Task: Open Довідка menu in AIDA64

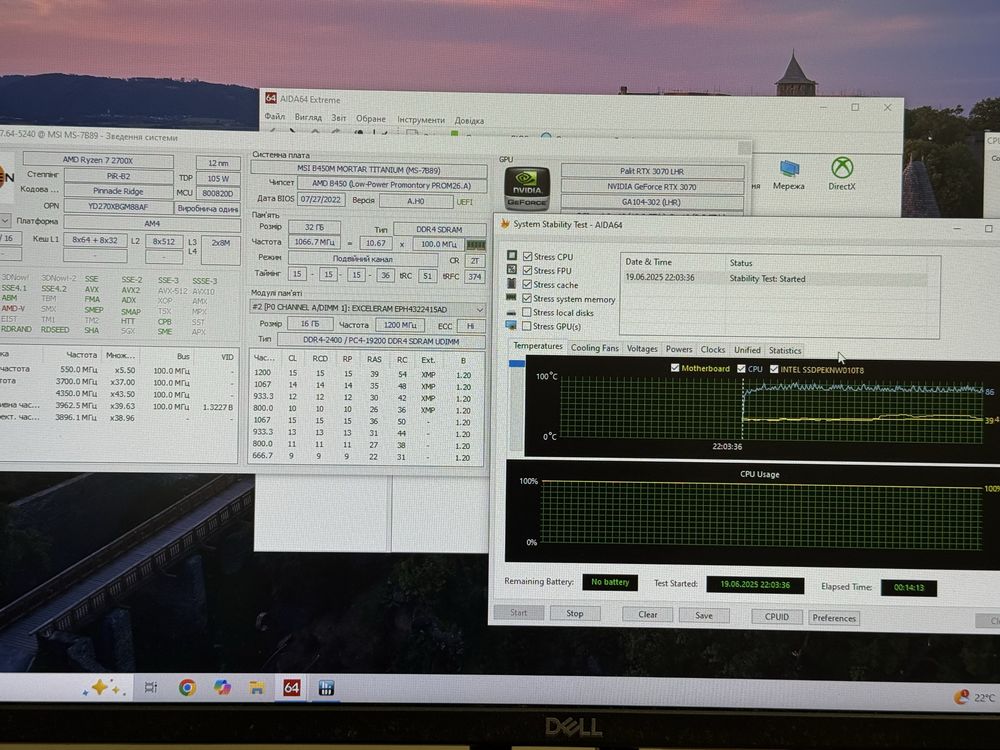Action: pyautogui.click(x=469, y=121)
